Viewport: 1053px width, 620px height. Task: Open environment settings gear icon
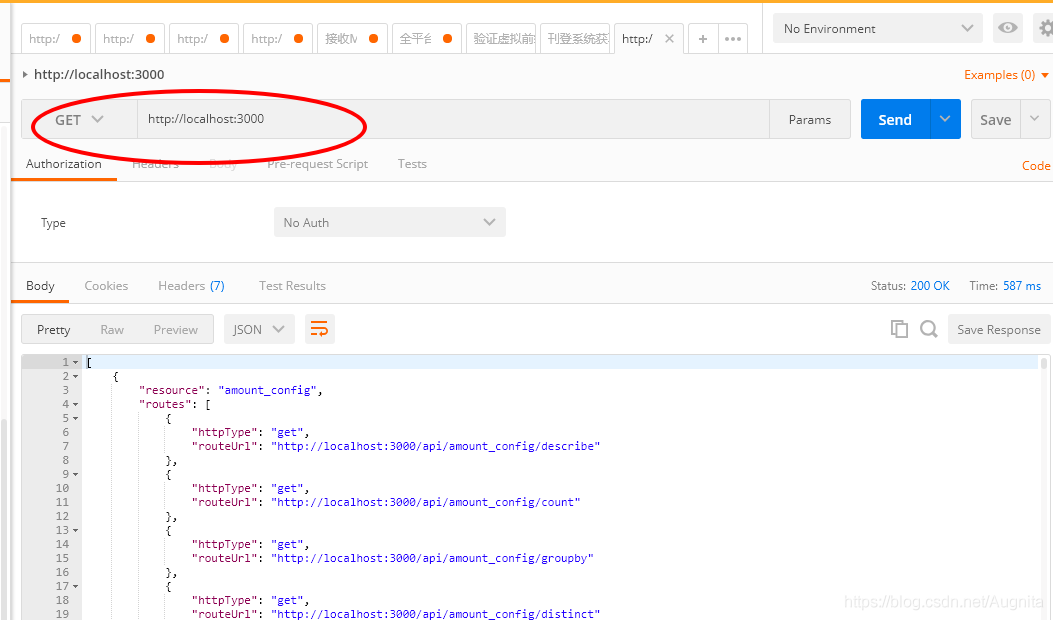(x=1044, y=28)
